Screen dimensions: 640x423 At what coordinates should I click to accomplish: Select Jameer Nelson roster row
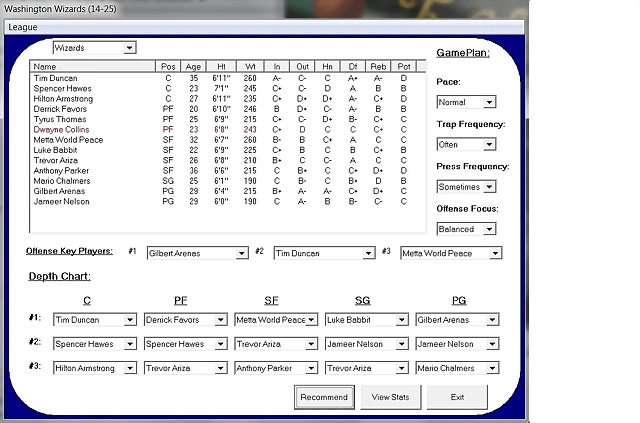click(x=228, y=201)
